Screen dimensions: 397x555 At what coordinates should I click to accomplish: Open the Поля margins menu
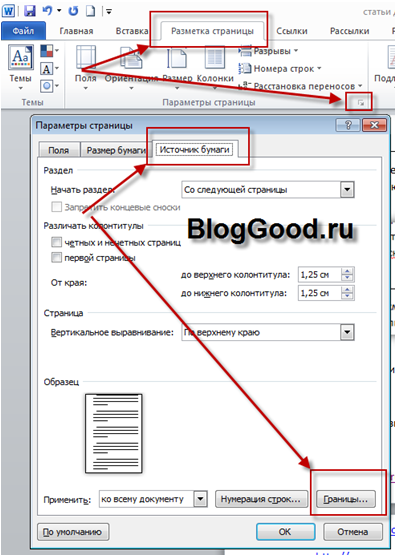(x=86, y=67)
